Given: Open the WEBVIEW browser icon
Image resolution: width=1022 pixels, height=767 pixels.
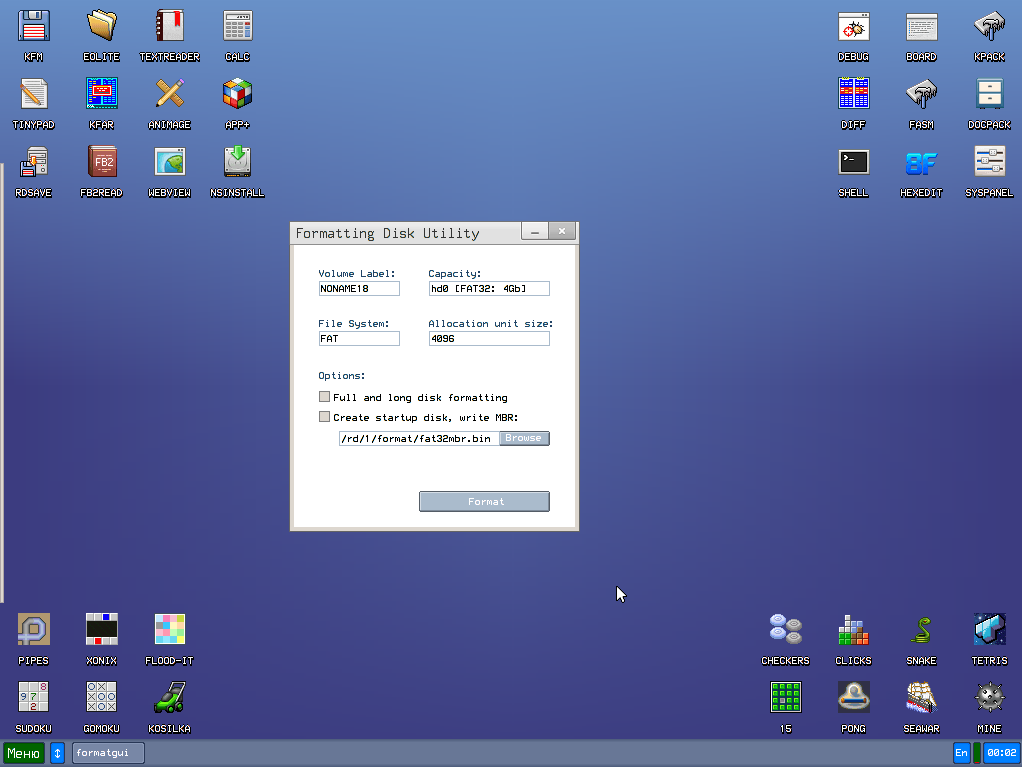Looking at the screenshot, I should tap(169, 162).
